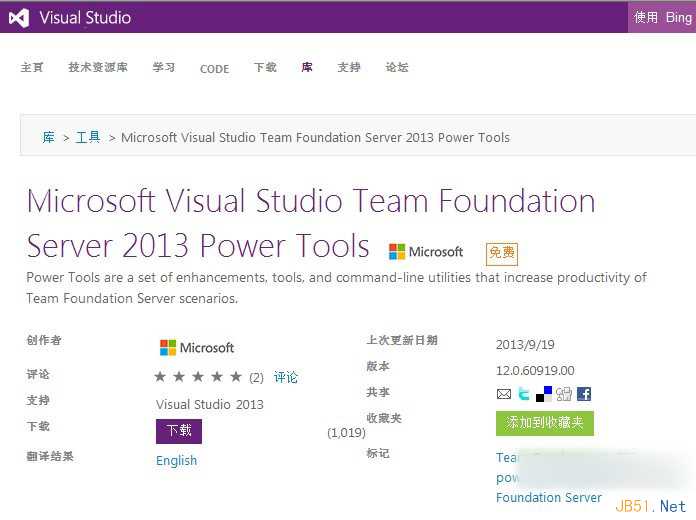Click the five-star rating
The height and width of the screenshot is (520, 696).
(x=198, y=377)
